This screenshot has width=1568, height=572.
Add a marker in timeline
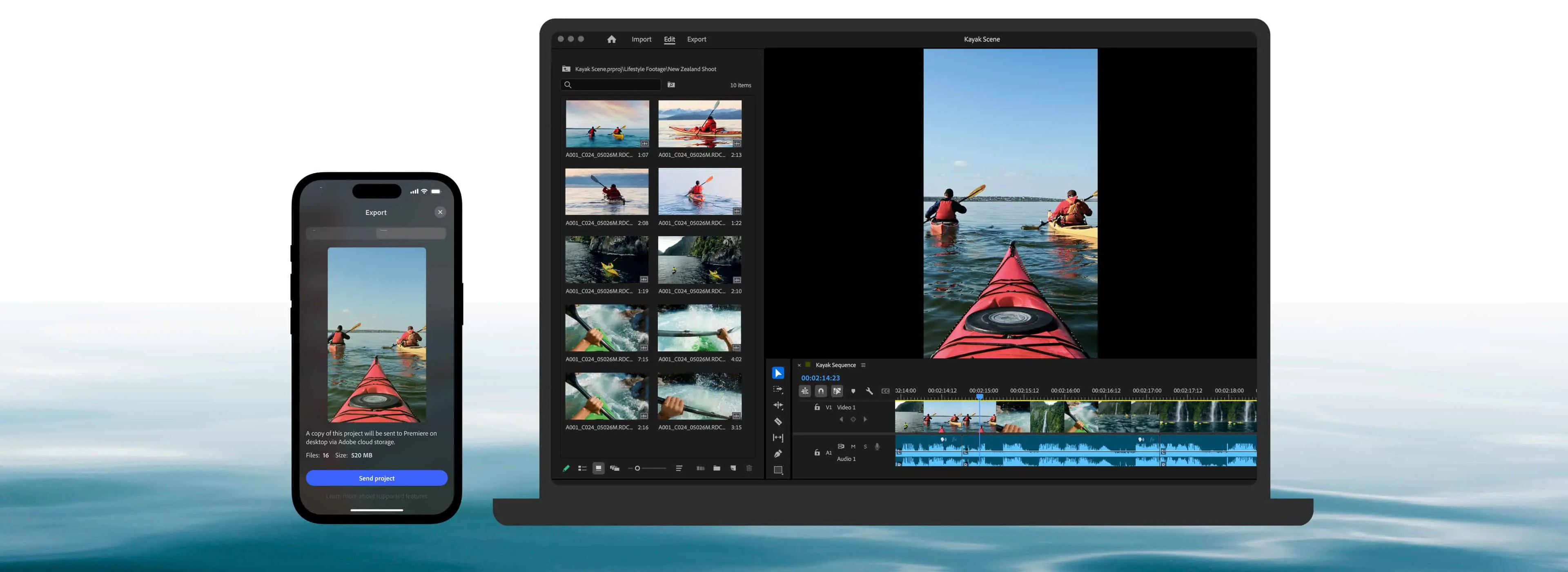click(853, 391)
